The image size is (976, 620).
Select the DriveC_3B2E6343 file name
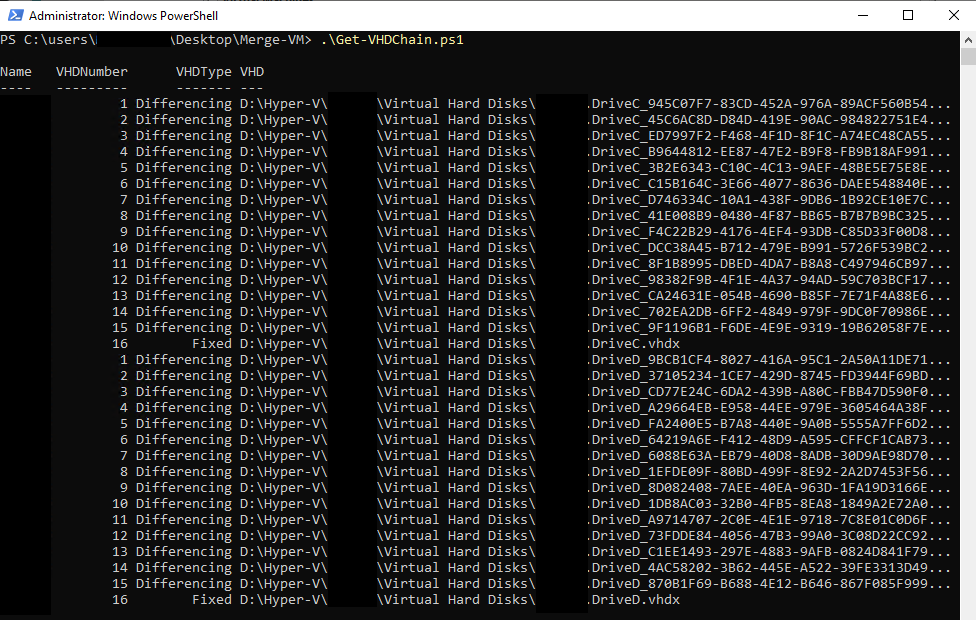[769, 167]
